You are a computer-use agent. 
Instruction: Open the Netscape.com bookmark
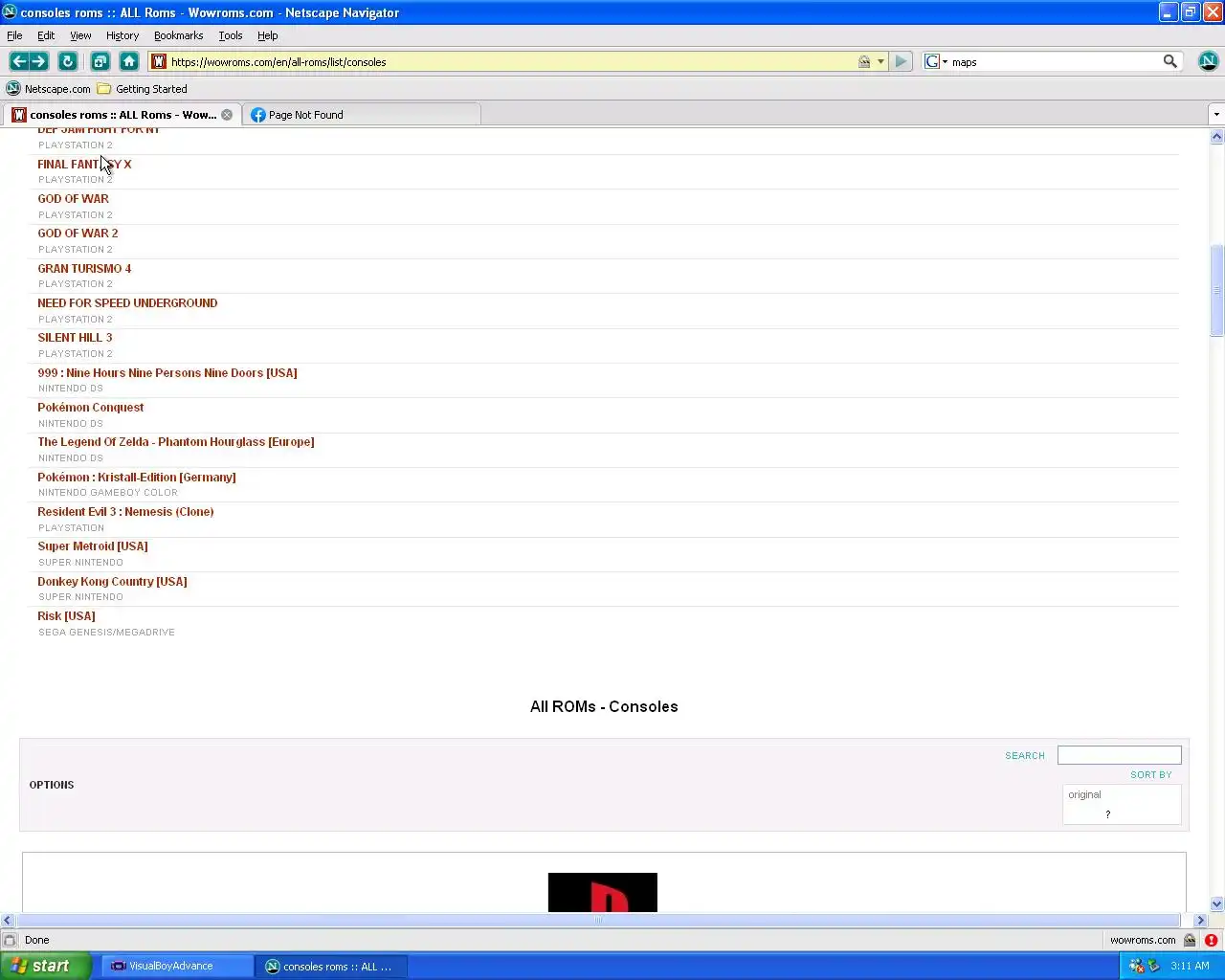point(48,89)
